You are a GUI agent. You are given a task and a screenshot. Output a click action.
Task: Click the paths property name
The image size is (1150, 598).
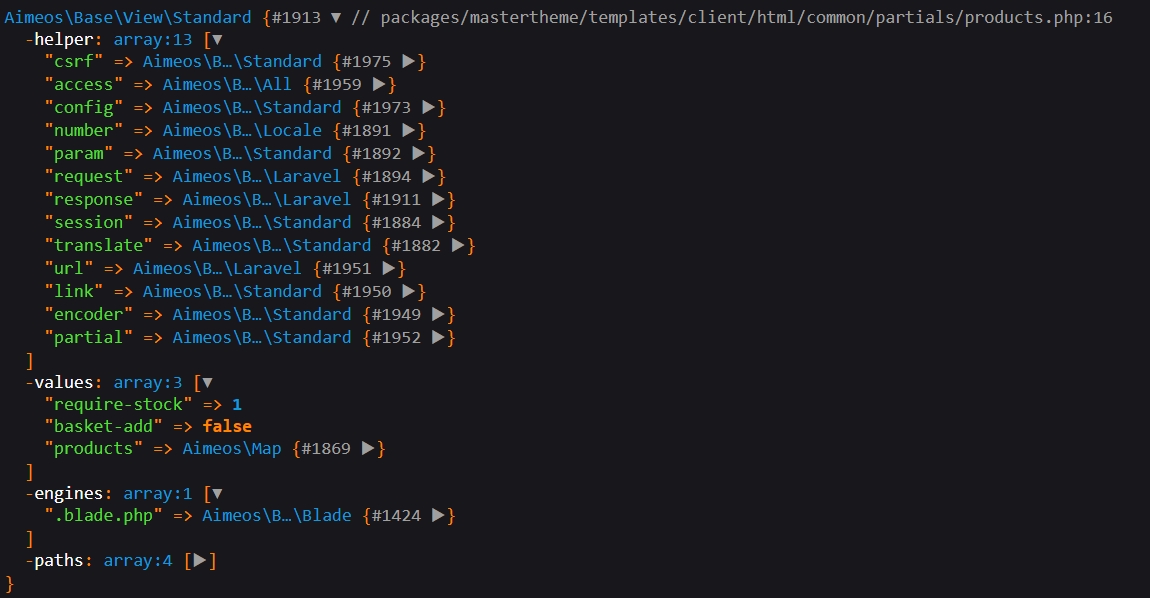tap(59, 561)
